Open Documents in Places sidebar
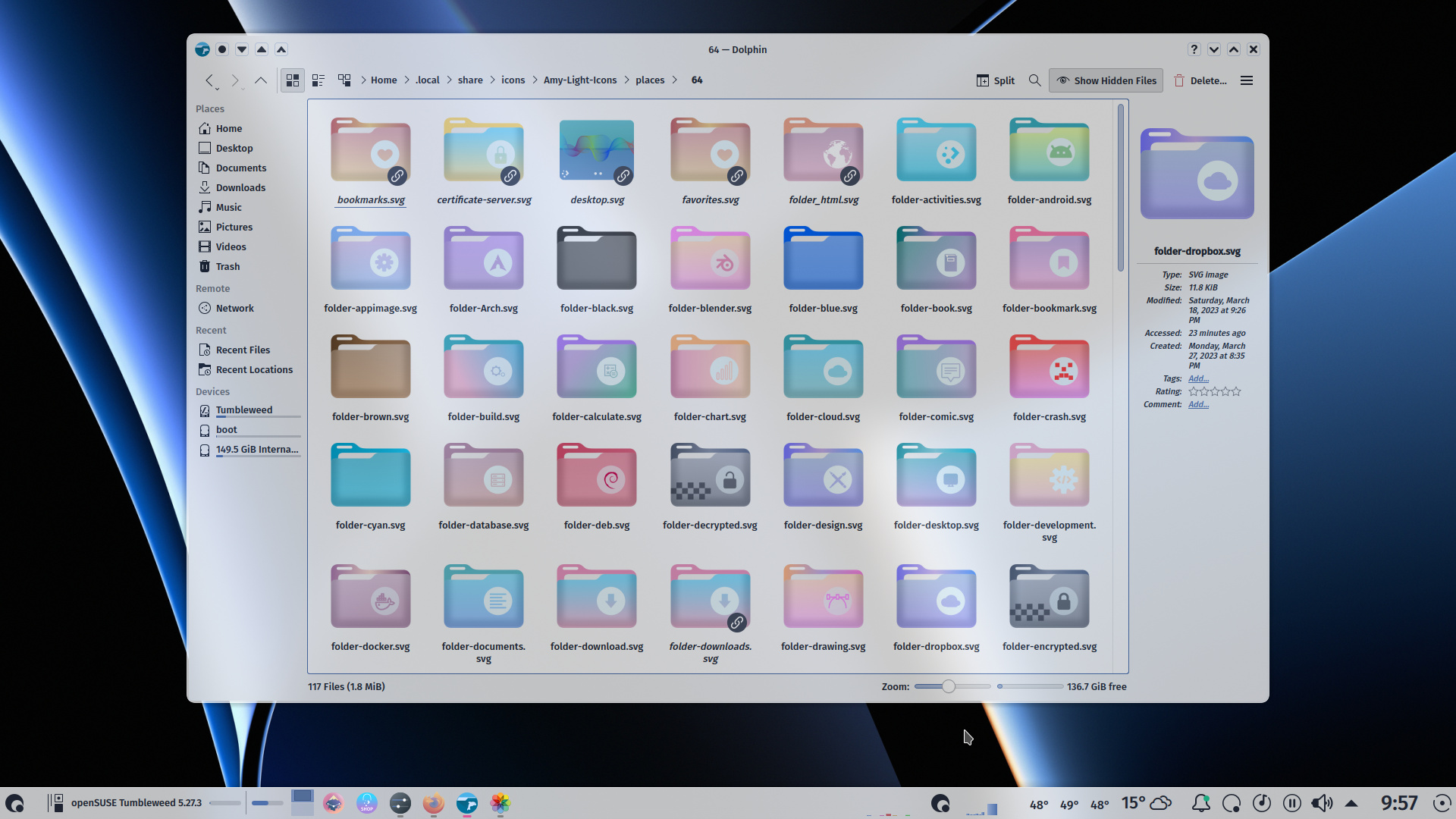The width and height of the screenshot is (1456, 819). pyautogui.click(x=248, y=168)
